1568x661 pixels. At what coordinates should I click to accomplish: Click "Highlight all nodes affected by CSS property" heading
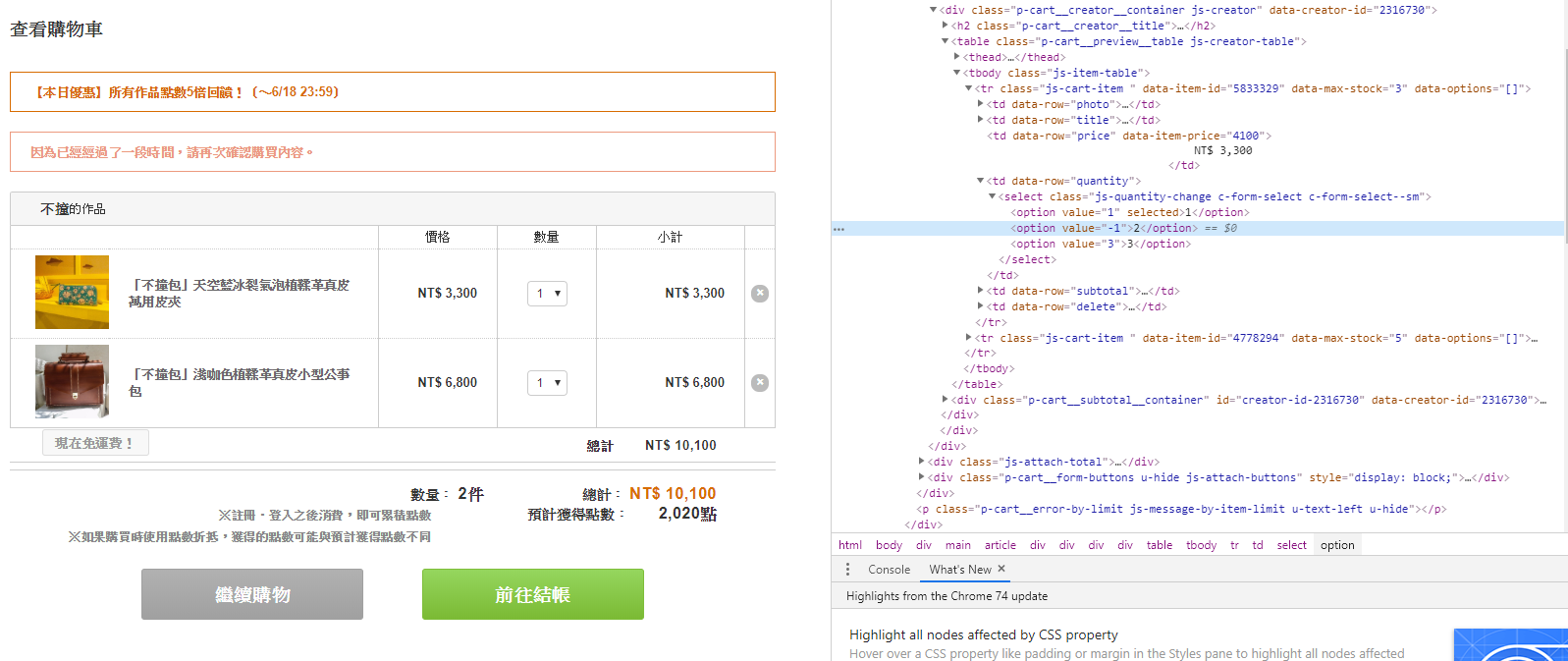[x=984, y=635]
